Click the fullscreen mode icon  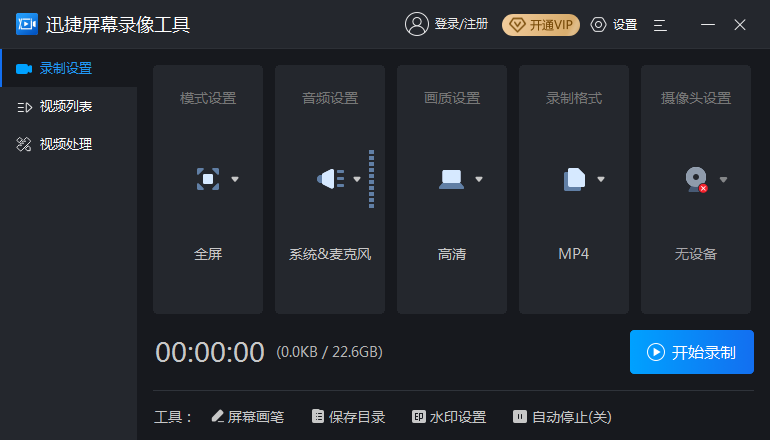(207, 180)
